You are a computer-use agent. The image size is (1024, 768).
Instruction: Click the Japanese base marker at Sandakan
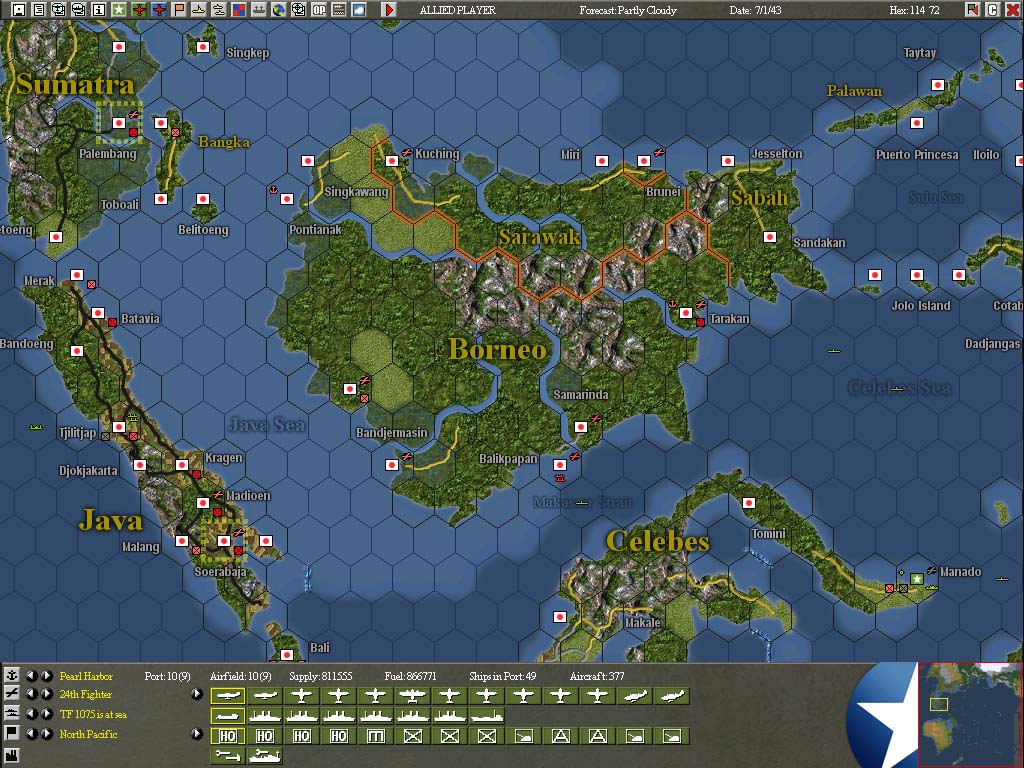coord(770,237)
